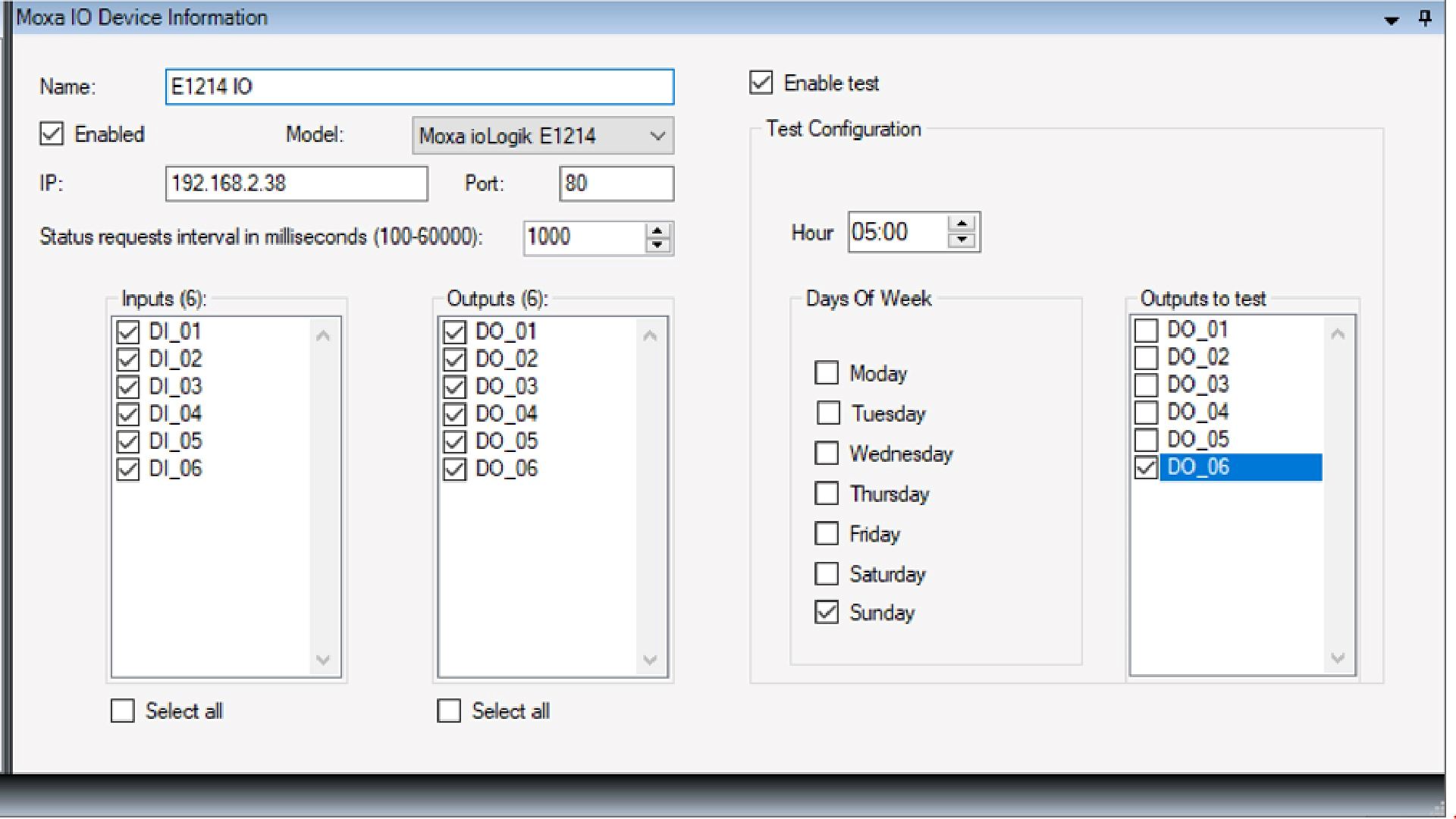The image size is (1456, 819).
Task: Decrease status requests interval with down arrow
Action: 658,245
